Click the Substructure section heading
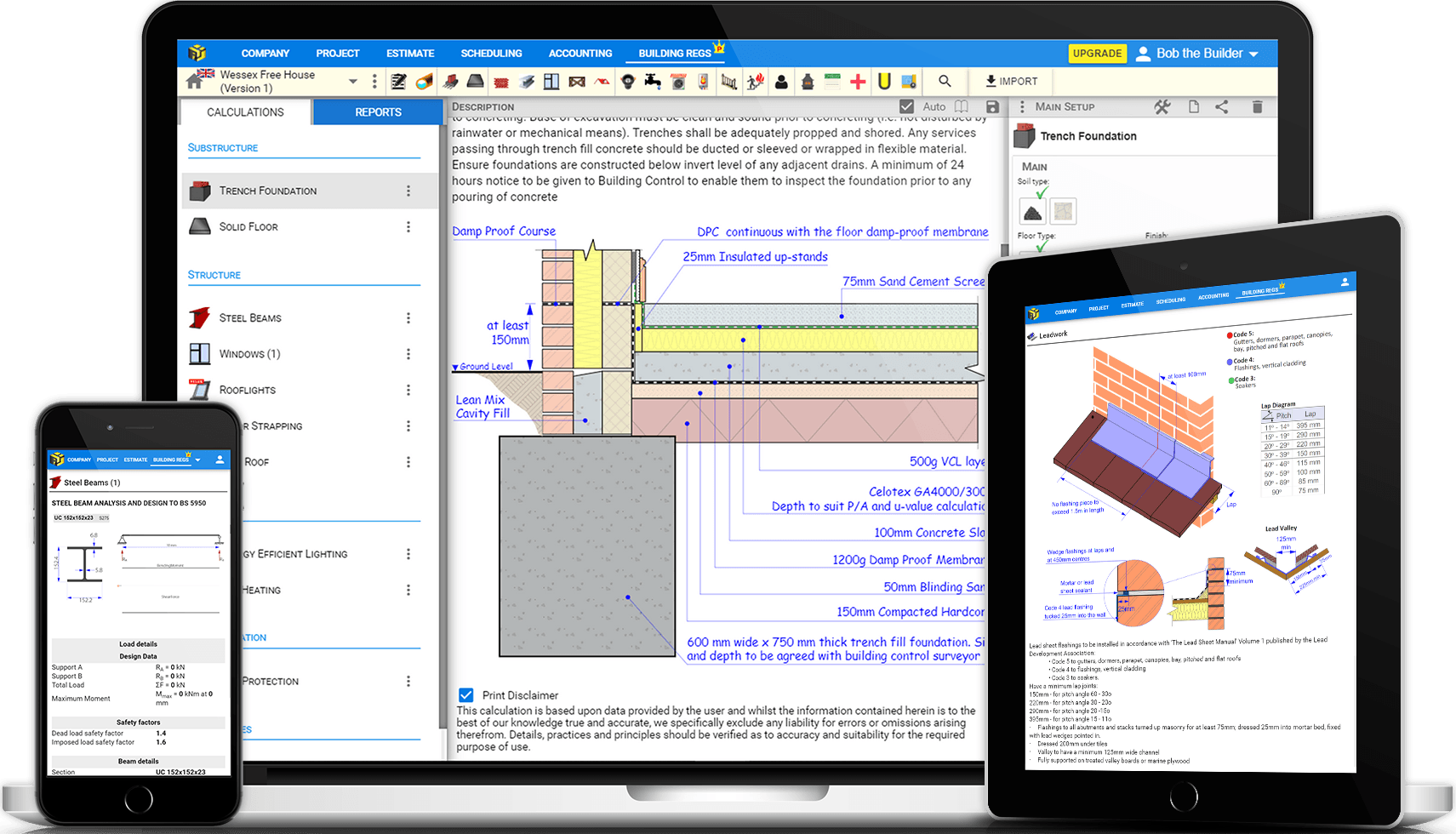 [223, 147]
